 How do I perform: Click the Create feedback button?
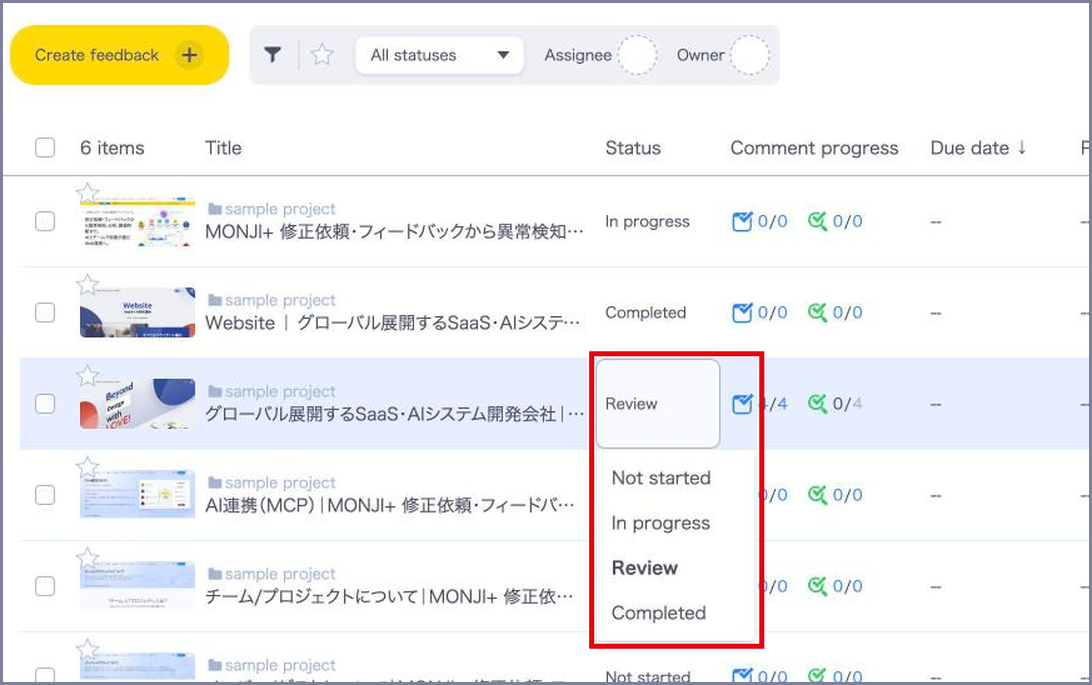point(120,55)
